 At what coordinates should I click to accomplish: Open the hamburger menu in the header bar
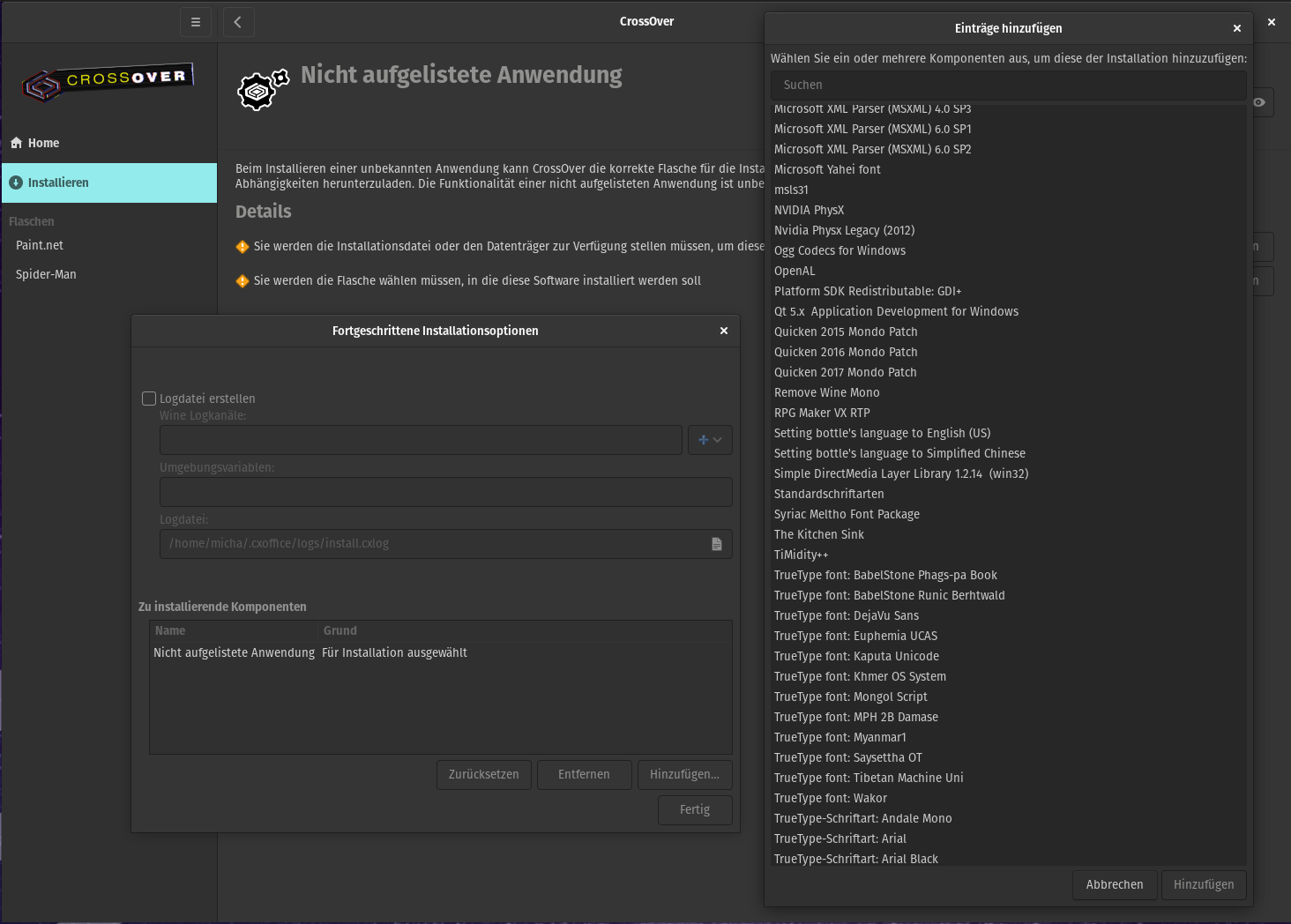(x=195, y=22)
